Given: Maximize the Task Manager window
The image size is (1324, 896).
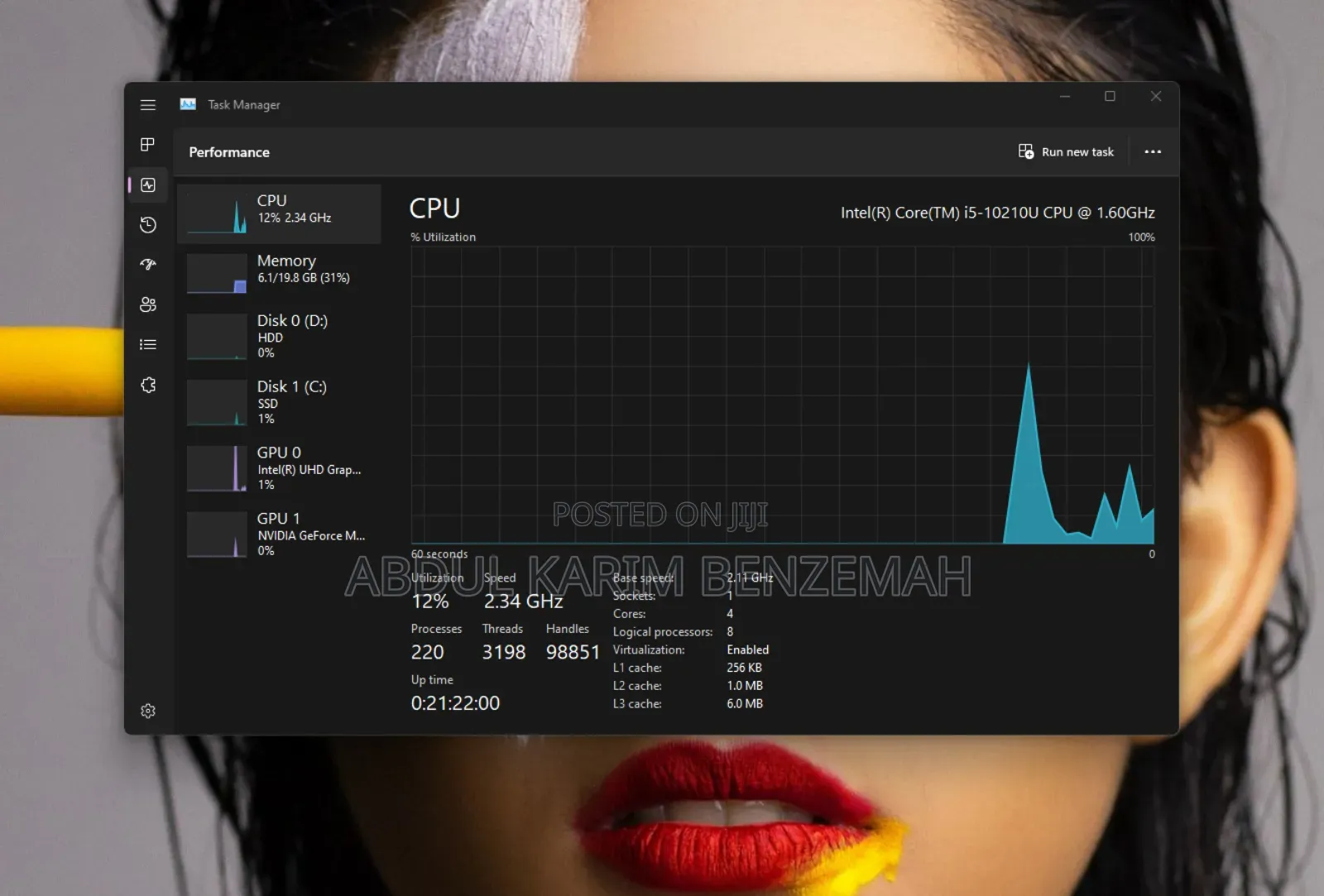Looking at the screenshot, I should [1110, 97].
